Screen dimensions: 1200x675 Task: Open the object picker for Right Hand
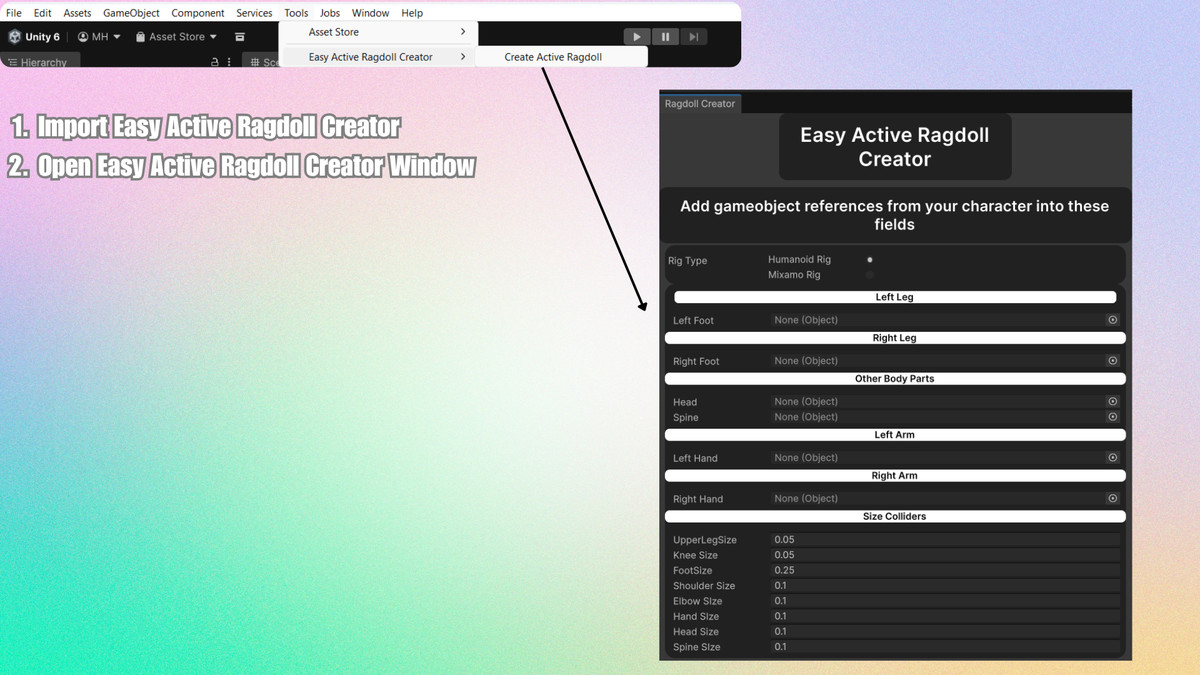tap(1112, 498)
